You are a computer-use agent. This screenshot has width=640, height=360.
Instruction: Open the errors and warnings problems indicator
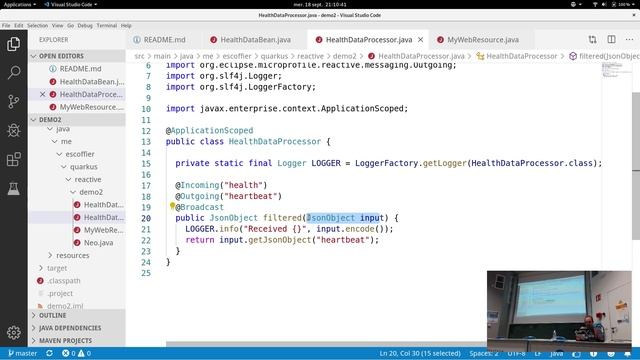(x=76, y=353)
